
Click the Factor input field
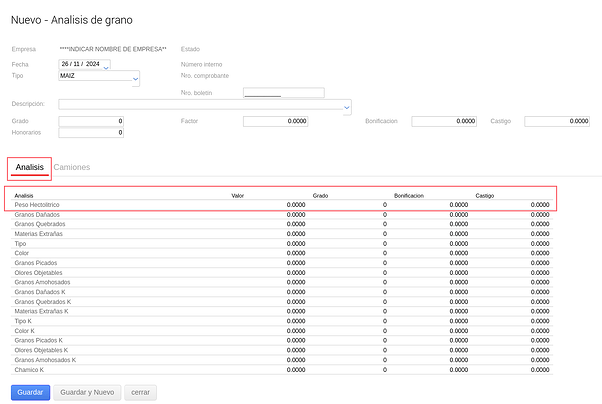[x=275, y=121]
